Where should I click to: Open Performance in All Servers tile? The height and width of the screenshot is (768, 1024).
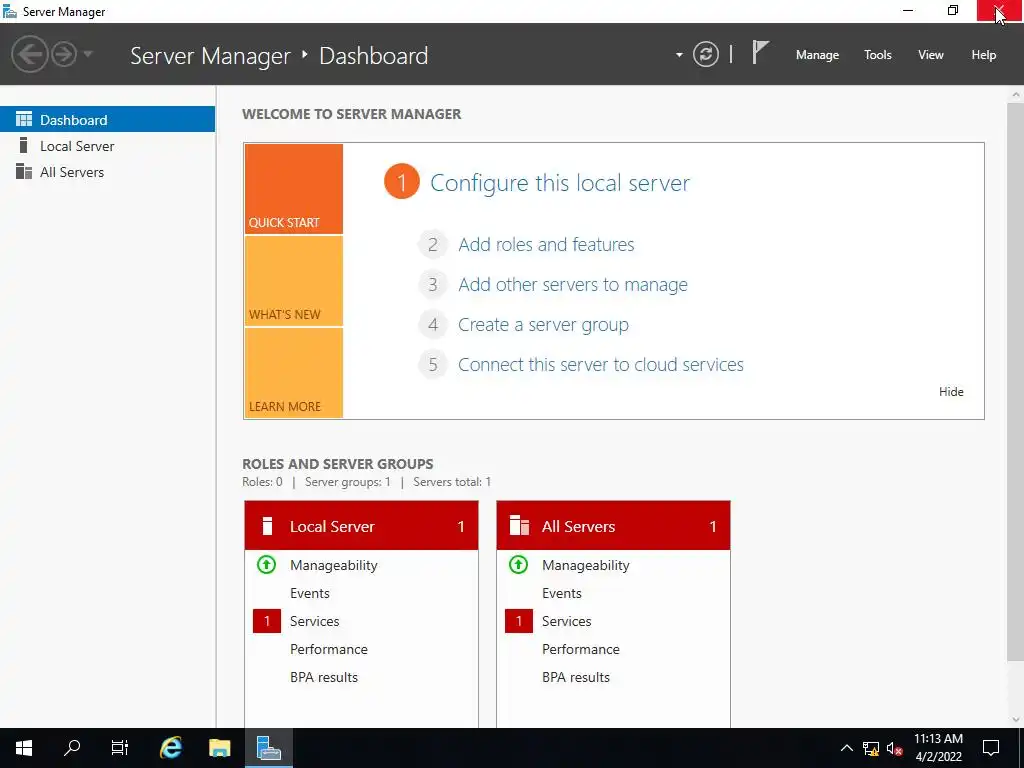pos(581,649)
